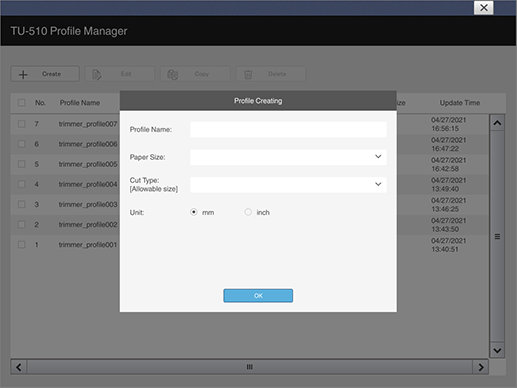Viewport: 517px width, 388px height.
Task: Click the scroll up arrow of profile list
Action: [497, 123]
